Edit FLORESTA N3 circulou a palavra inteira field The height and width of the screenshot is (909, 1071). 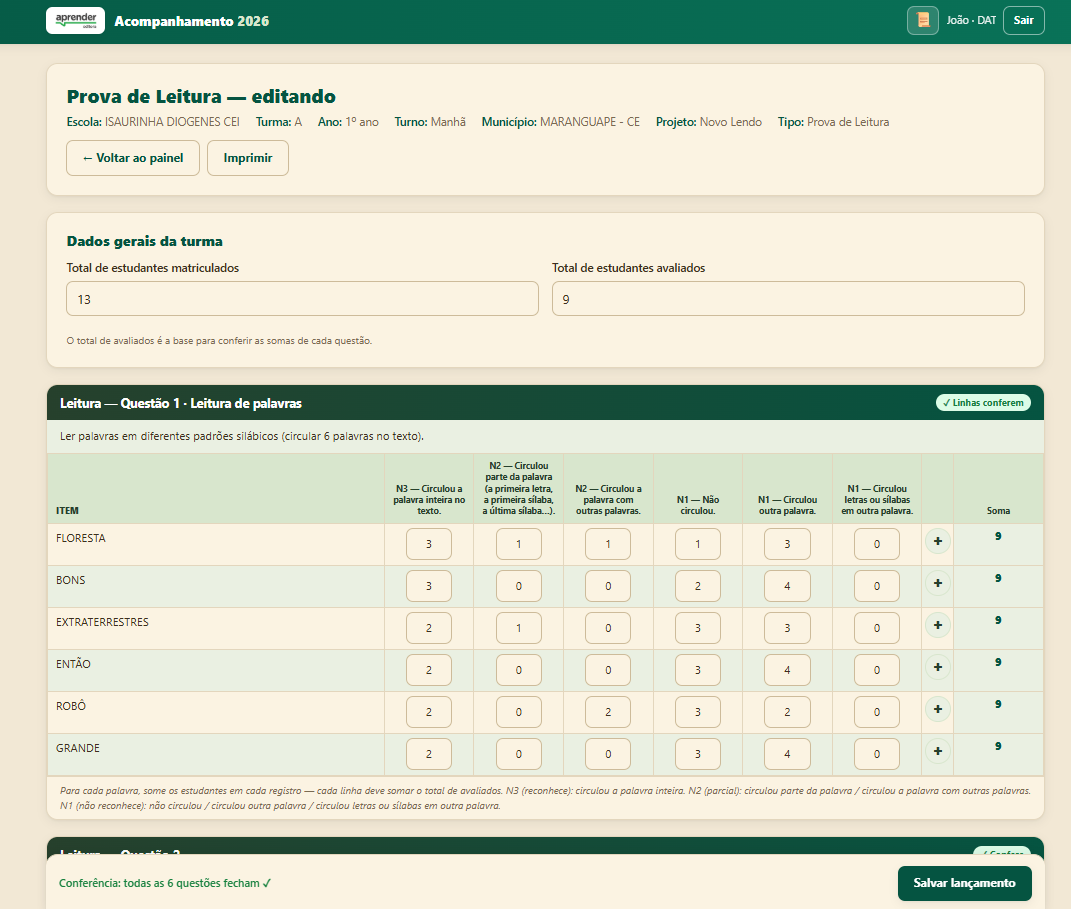coord(429,544)
